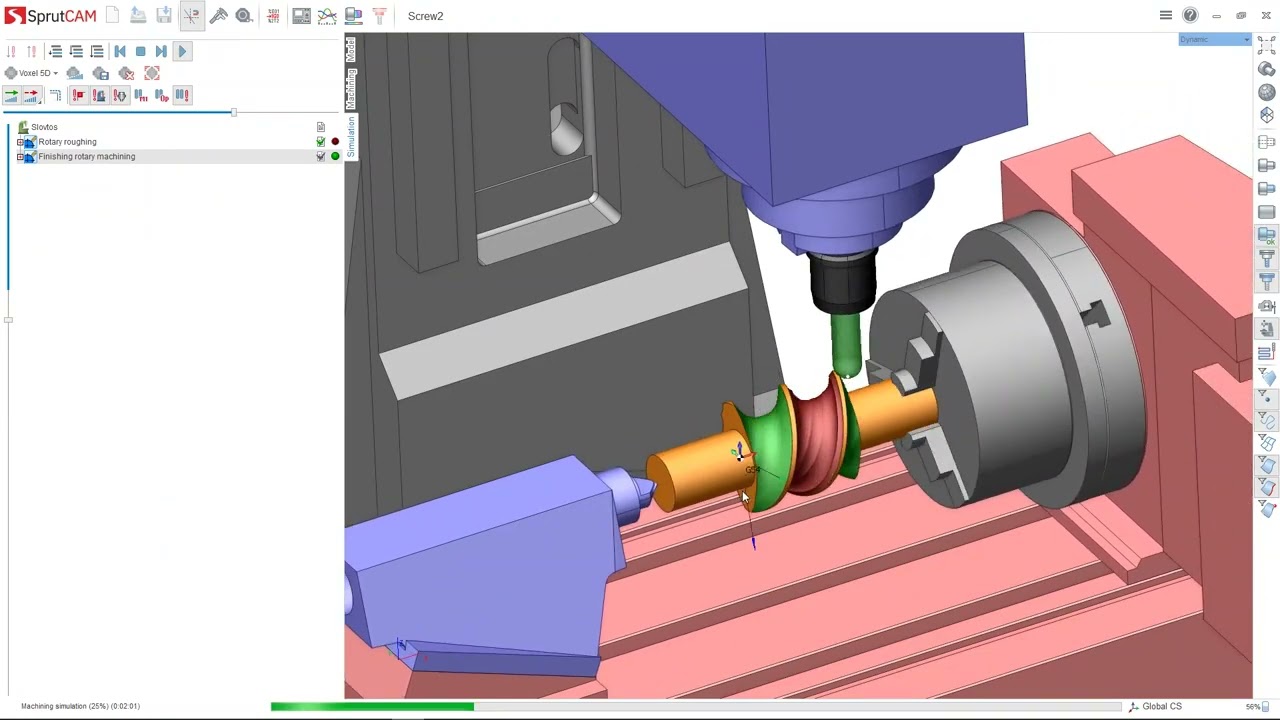The image size is (1280, 720).
Task: Open the load project icon
Action: pyautogui.click(x=138, y=16)
